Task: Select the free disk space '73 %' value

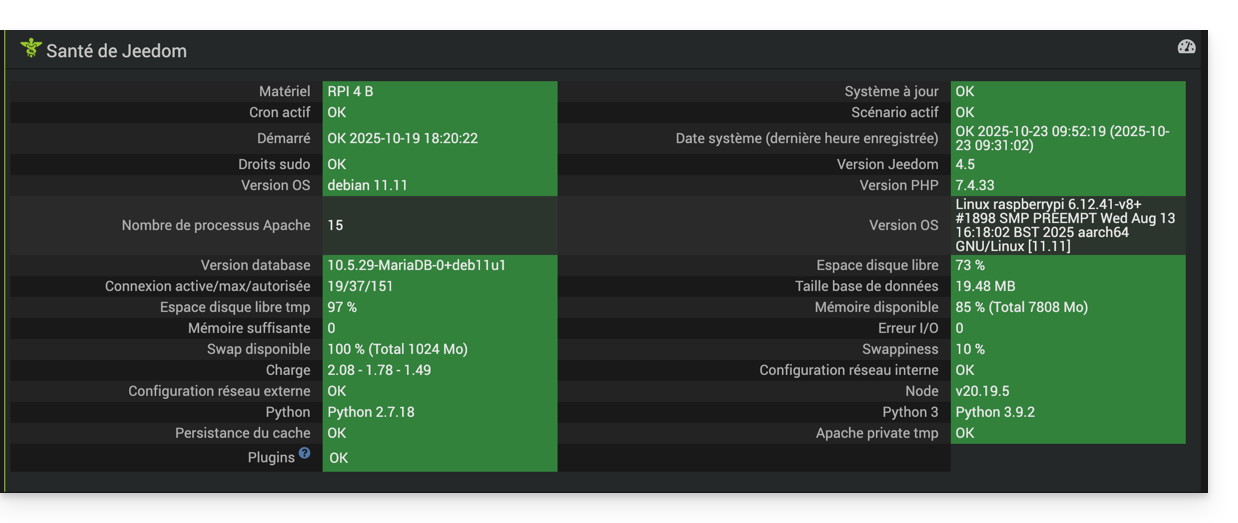Action: (x=970, y=265)
